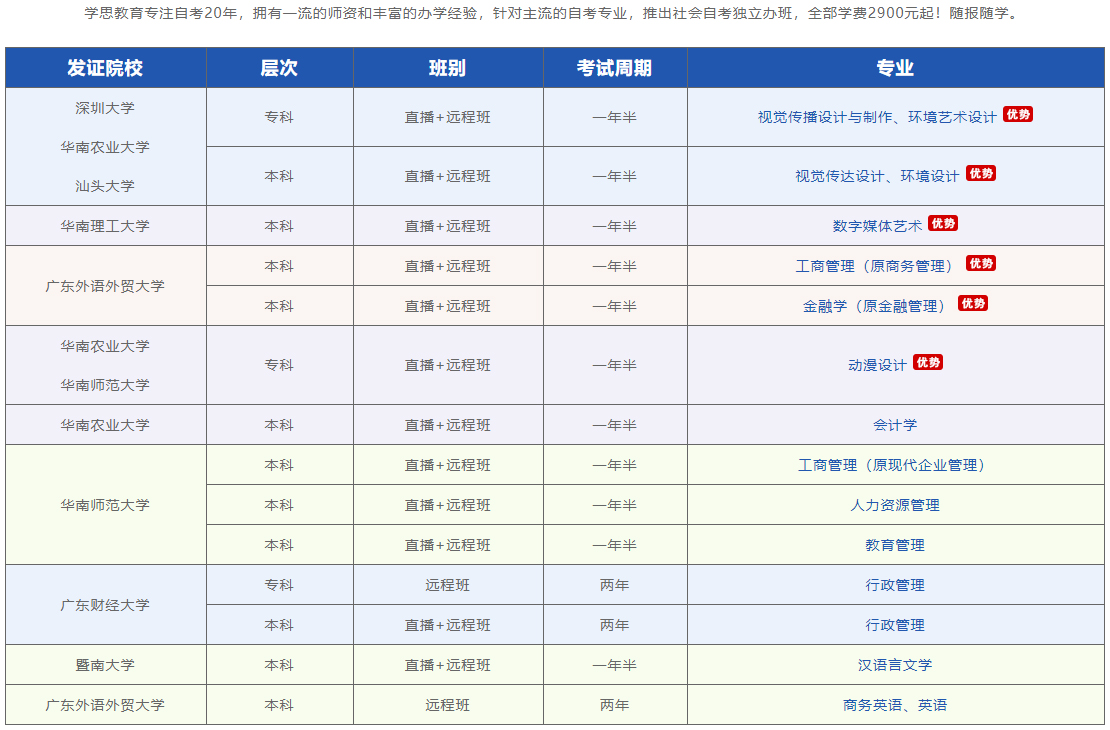
Task: Open the 会计学 major link
Action: 895,426
